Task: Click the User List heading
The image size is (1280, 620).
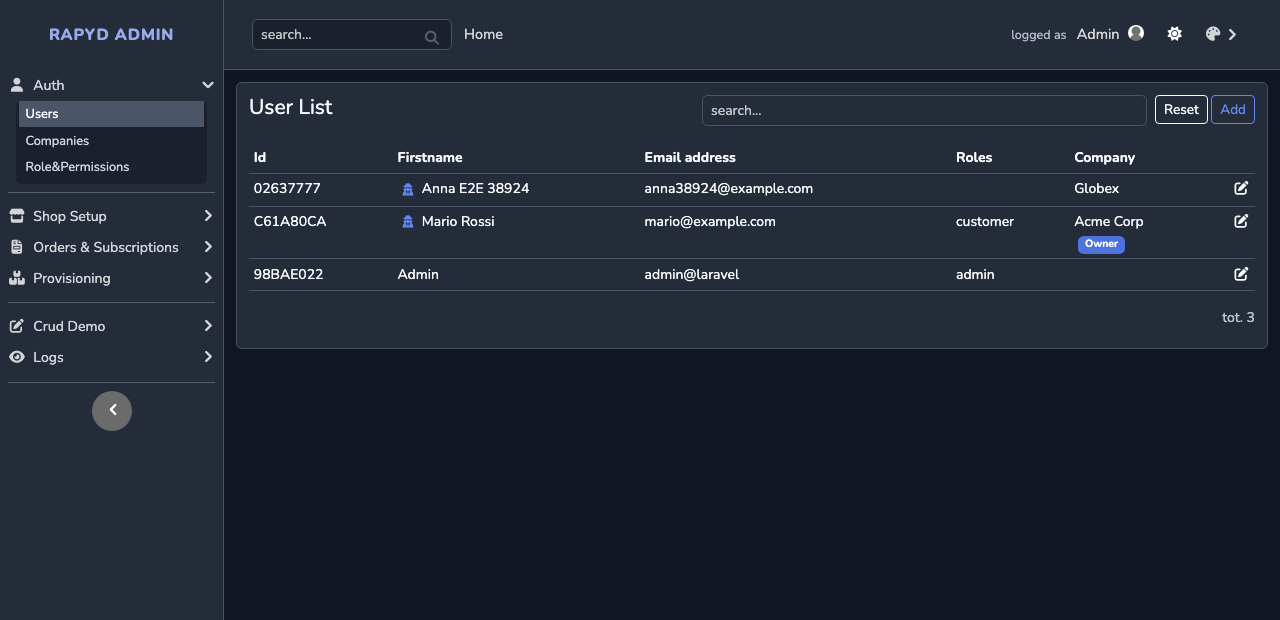Action: click(x=291, y=107)
